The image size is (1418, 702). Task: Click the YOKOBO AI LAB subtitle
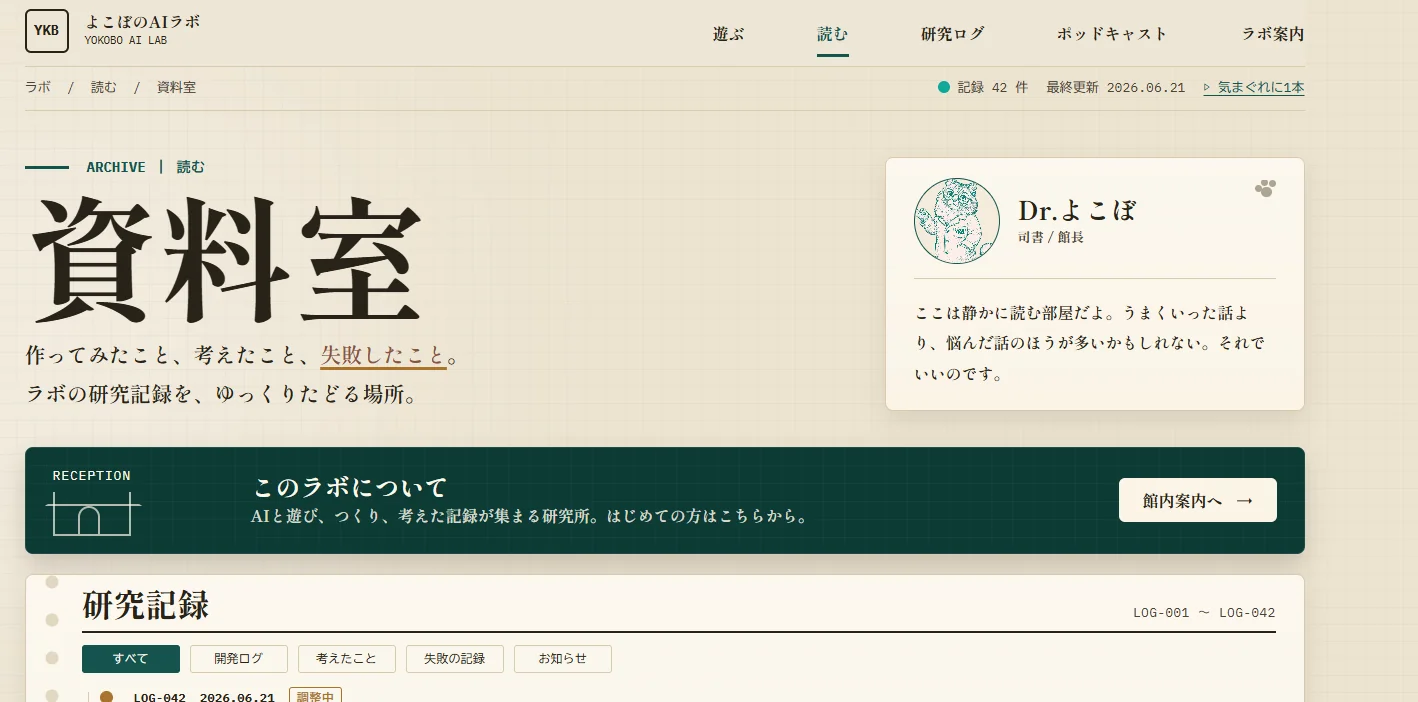point(126,41)
